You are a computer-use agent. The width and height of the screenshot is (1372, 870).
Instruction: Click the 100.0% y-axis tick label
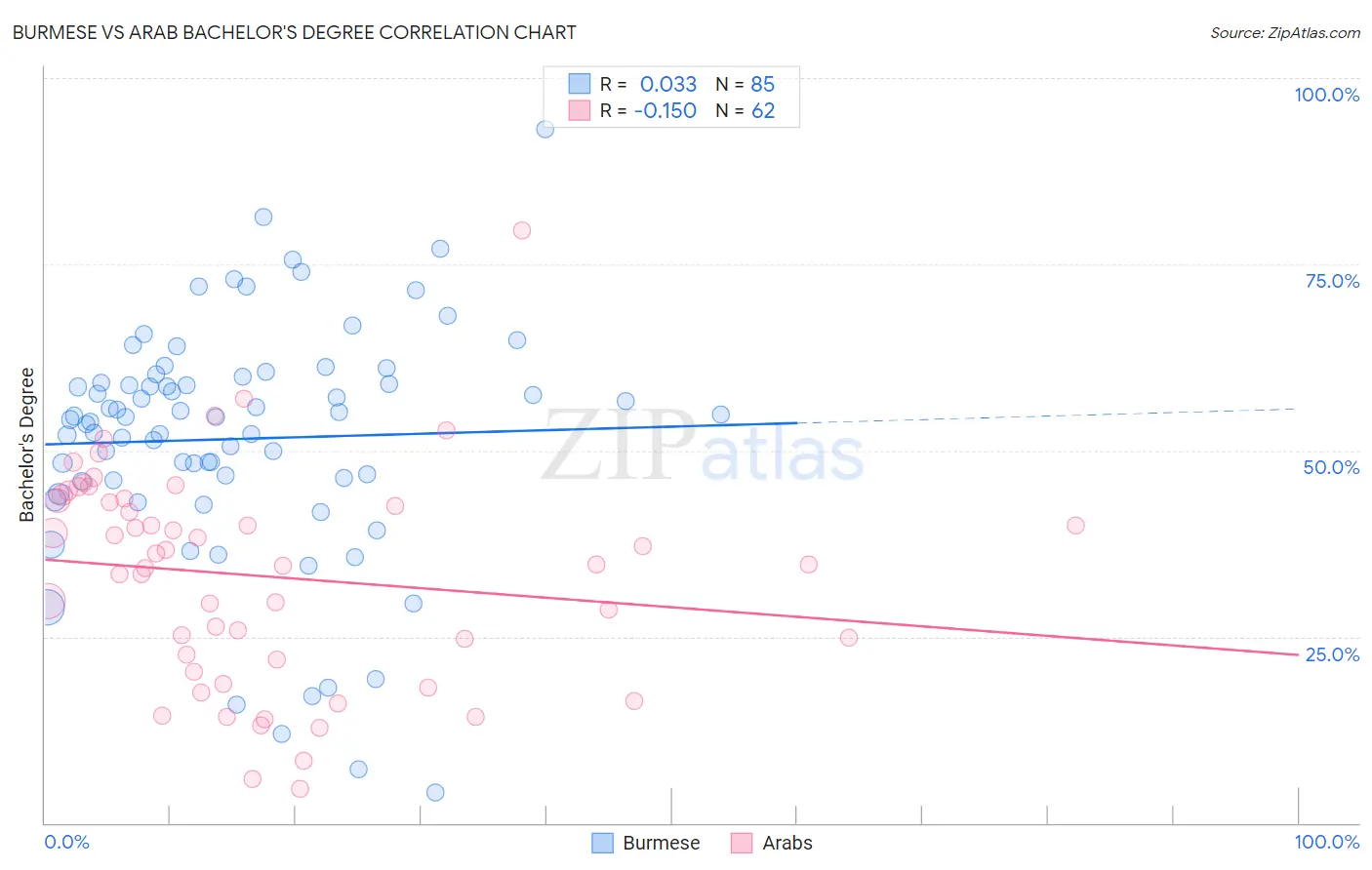click(1327, 95)
